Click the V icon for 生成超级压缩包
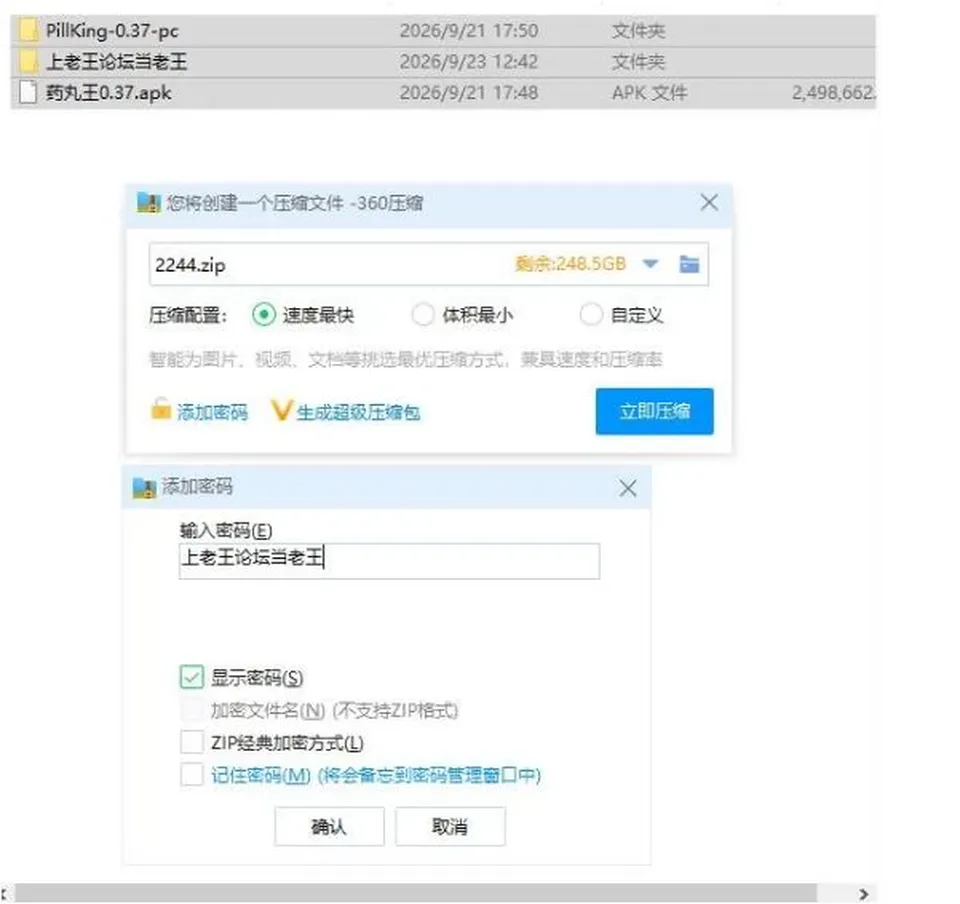Screen dimensions: 960x904 point(282,411)
